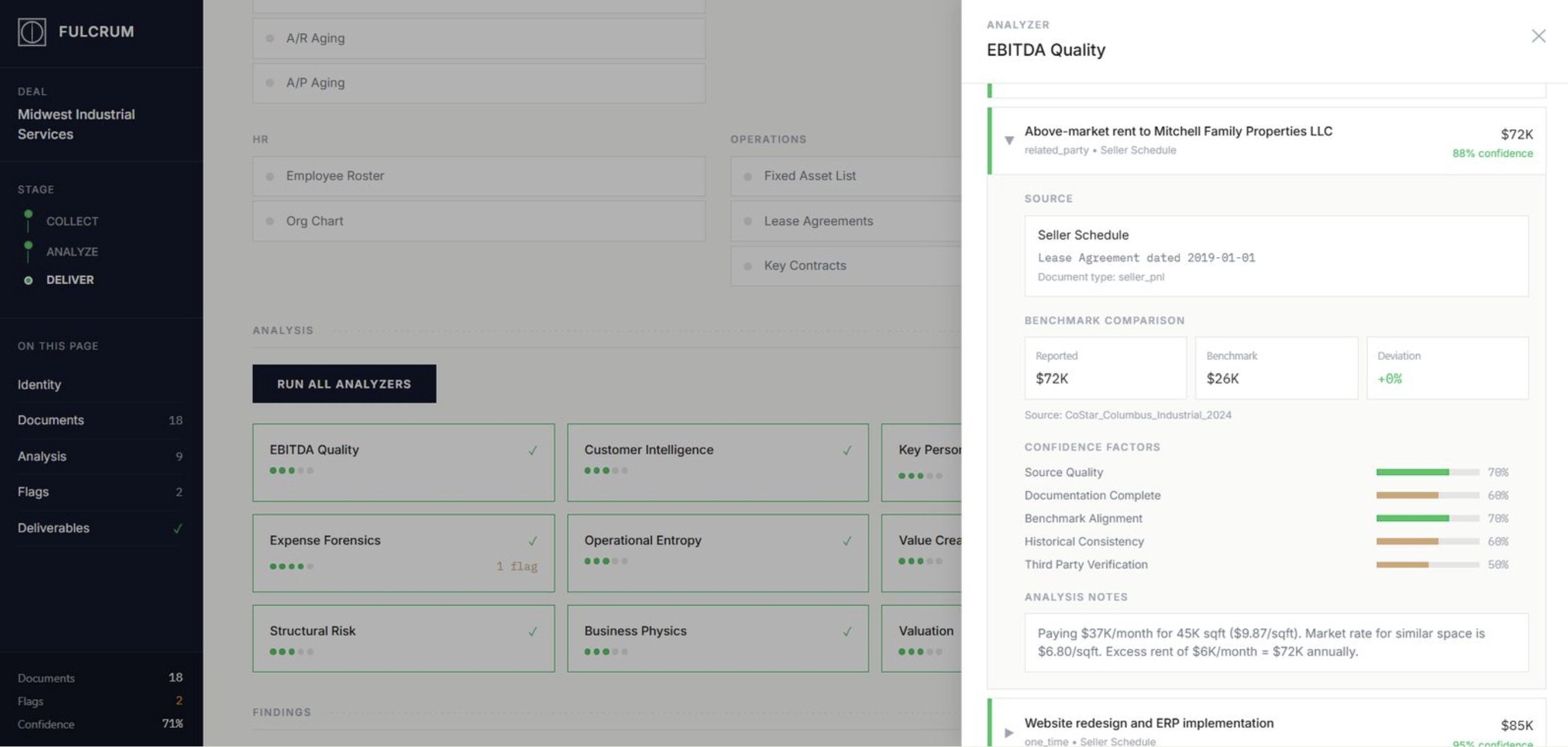Open the Valuation analyzer card
The image size is (1568, 747).
pyautogui.click(x=922, y=638)
